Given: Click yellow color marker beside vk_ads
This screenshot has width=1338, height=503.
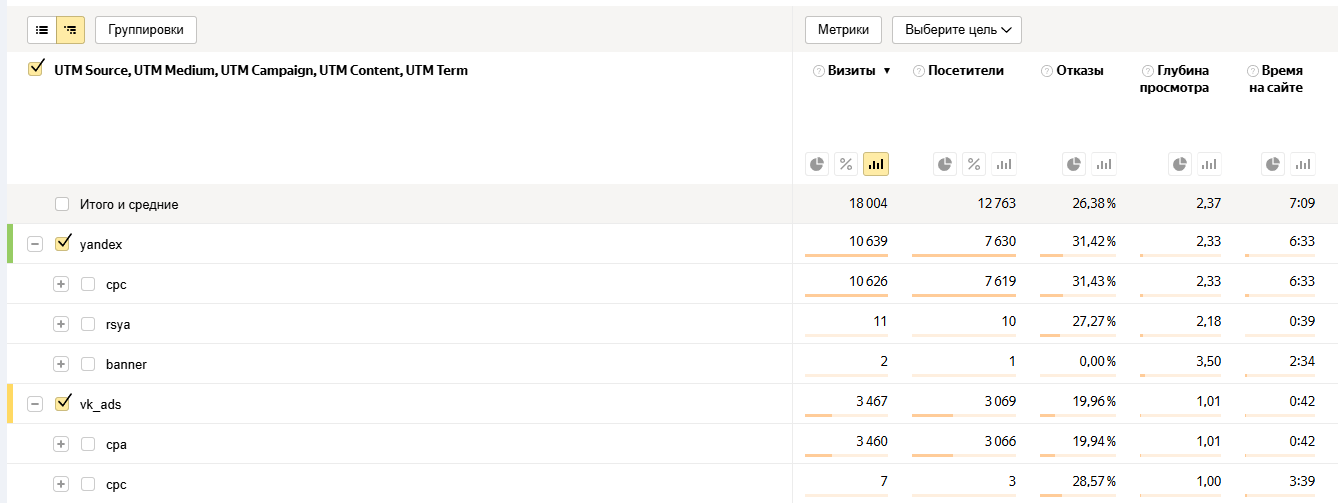Looking at the screenshot, I should (x=10, y=404).
